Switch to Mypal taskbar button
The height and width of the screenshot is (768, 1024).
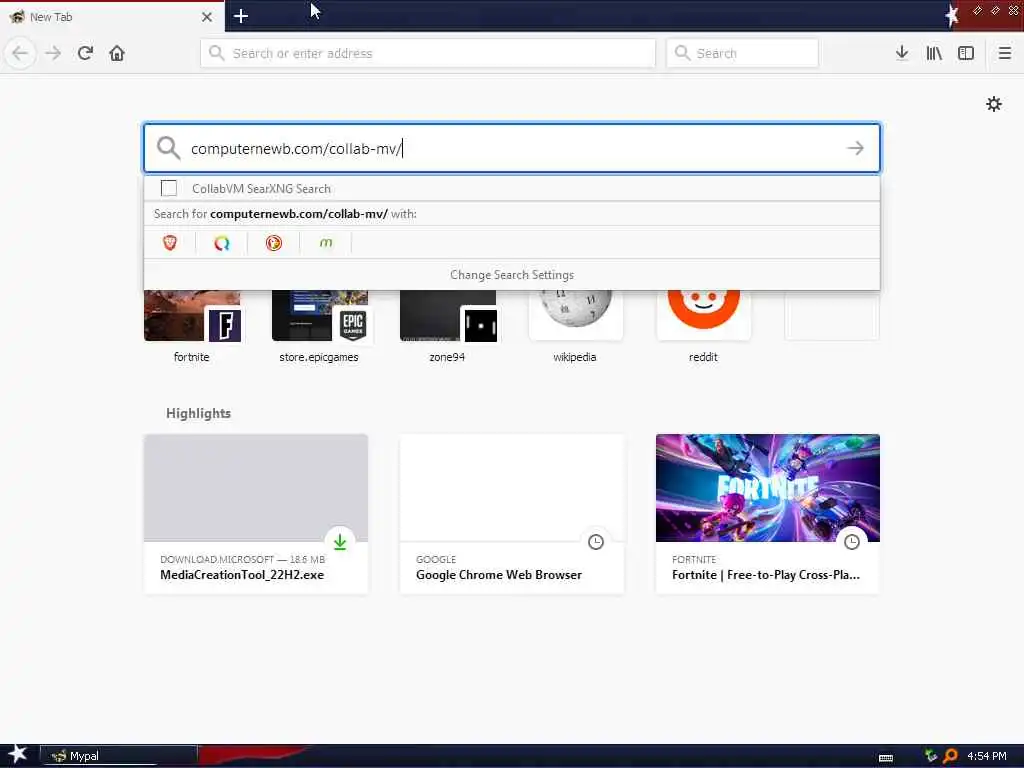coord(119,756)
